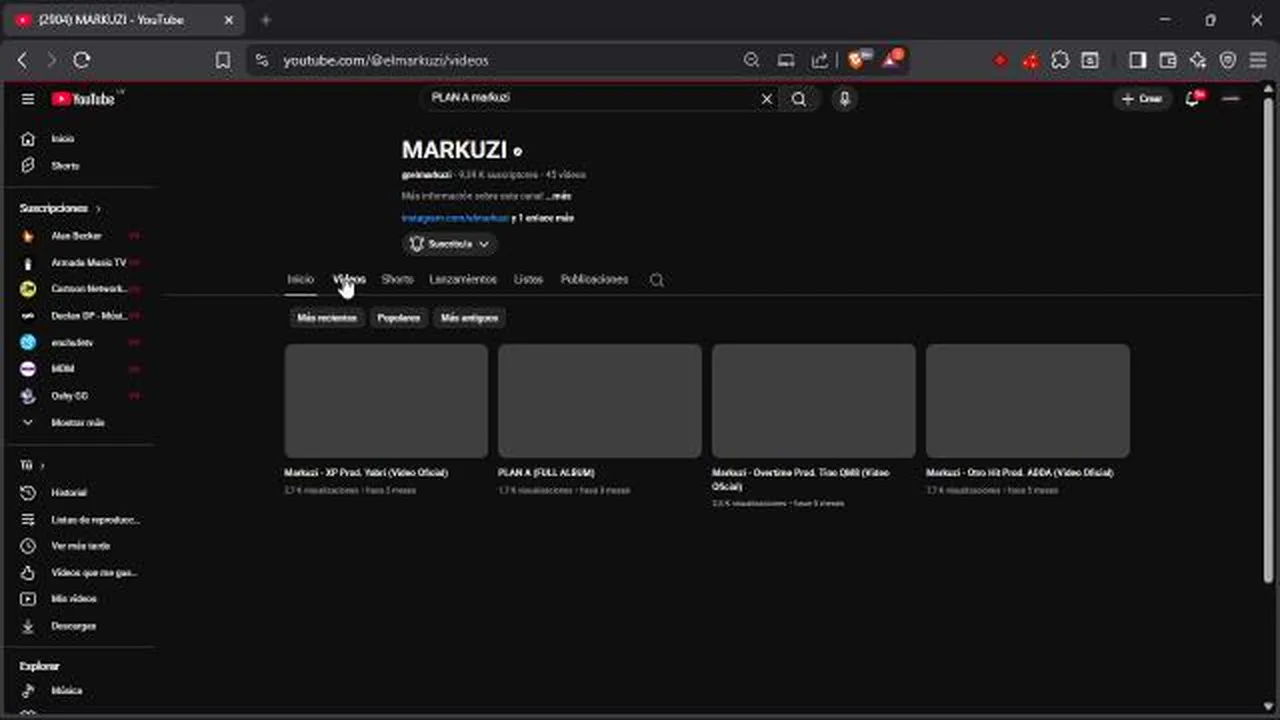Click the YouTube search input field

(x=590, y=99)
